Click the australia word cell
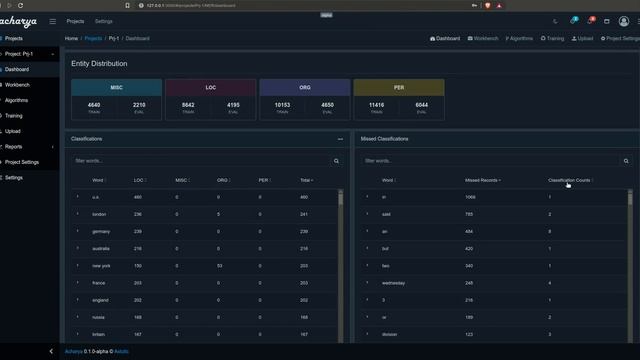640x360 pixels. click(101, 249)
